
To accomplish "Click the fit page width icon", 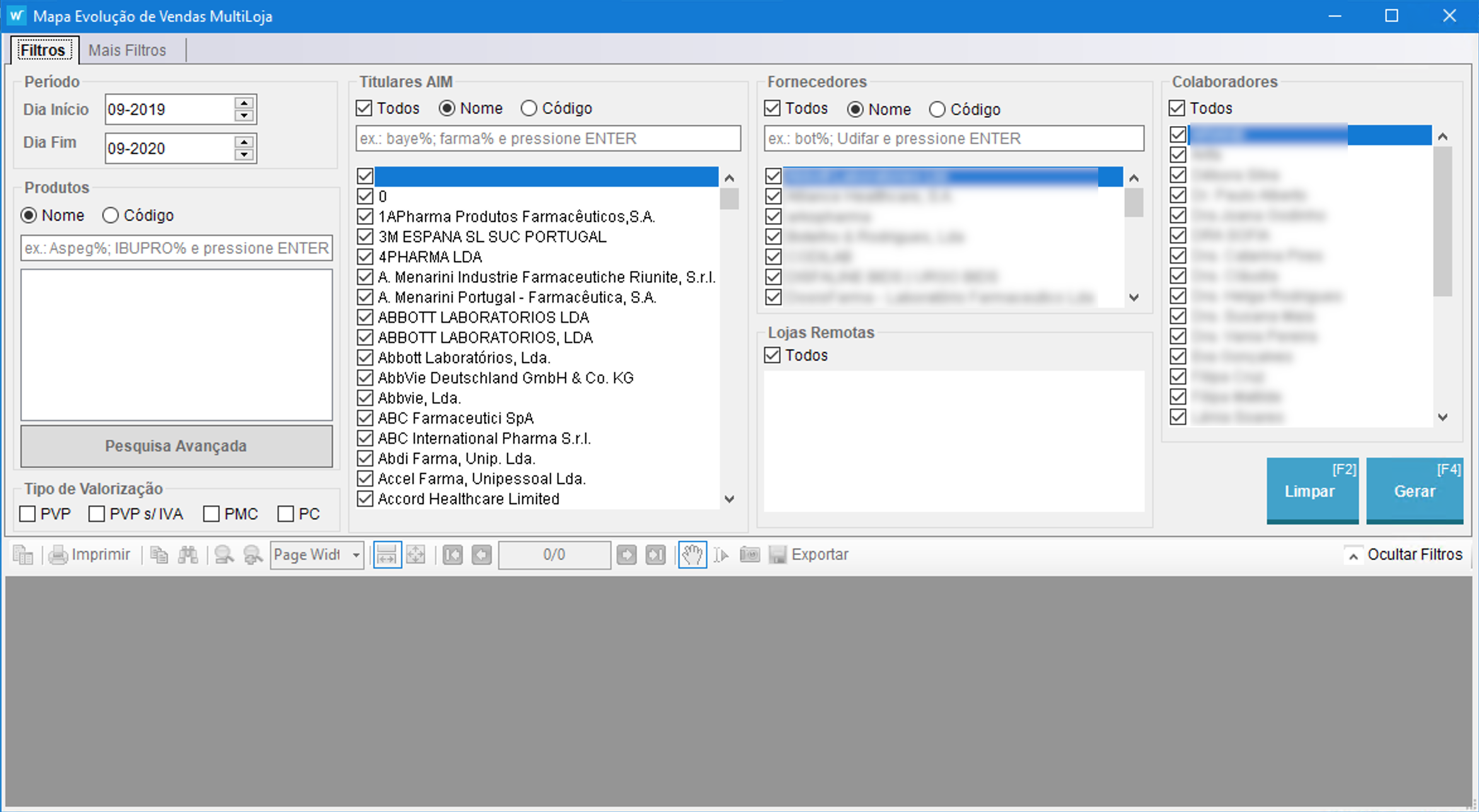I will pyautogui.click(x=386, y=555).
